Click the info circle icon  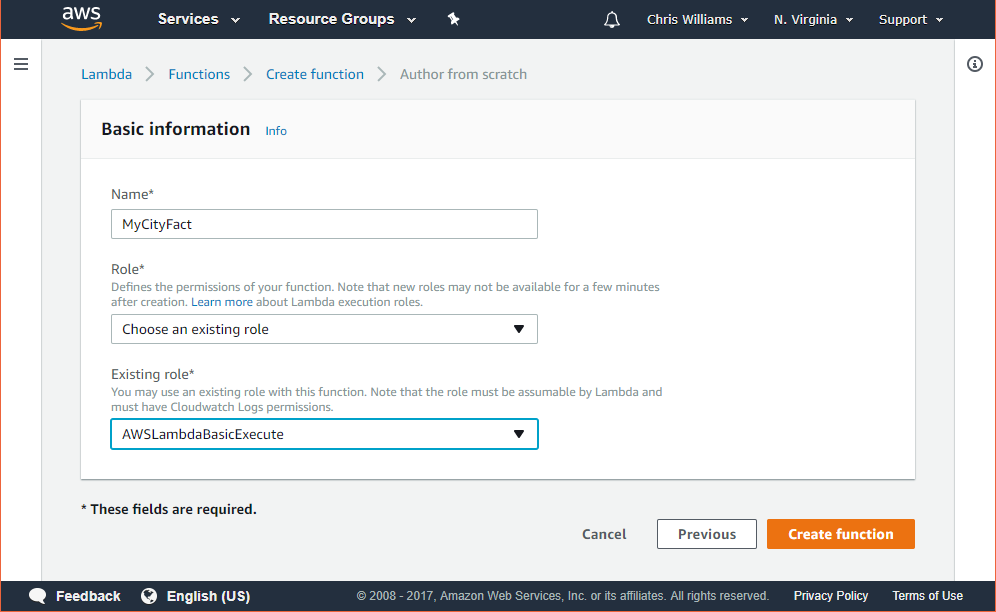click(975, 64)
